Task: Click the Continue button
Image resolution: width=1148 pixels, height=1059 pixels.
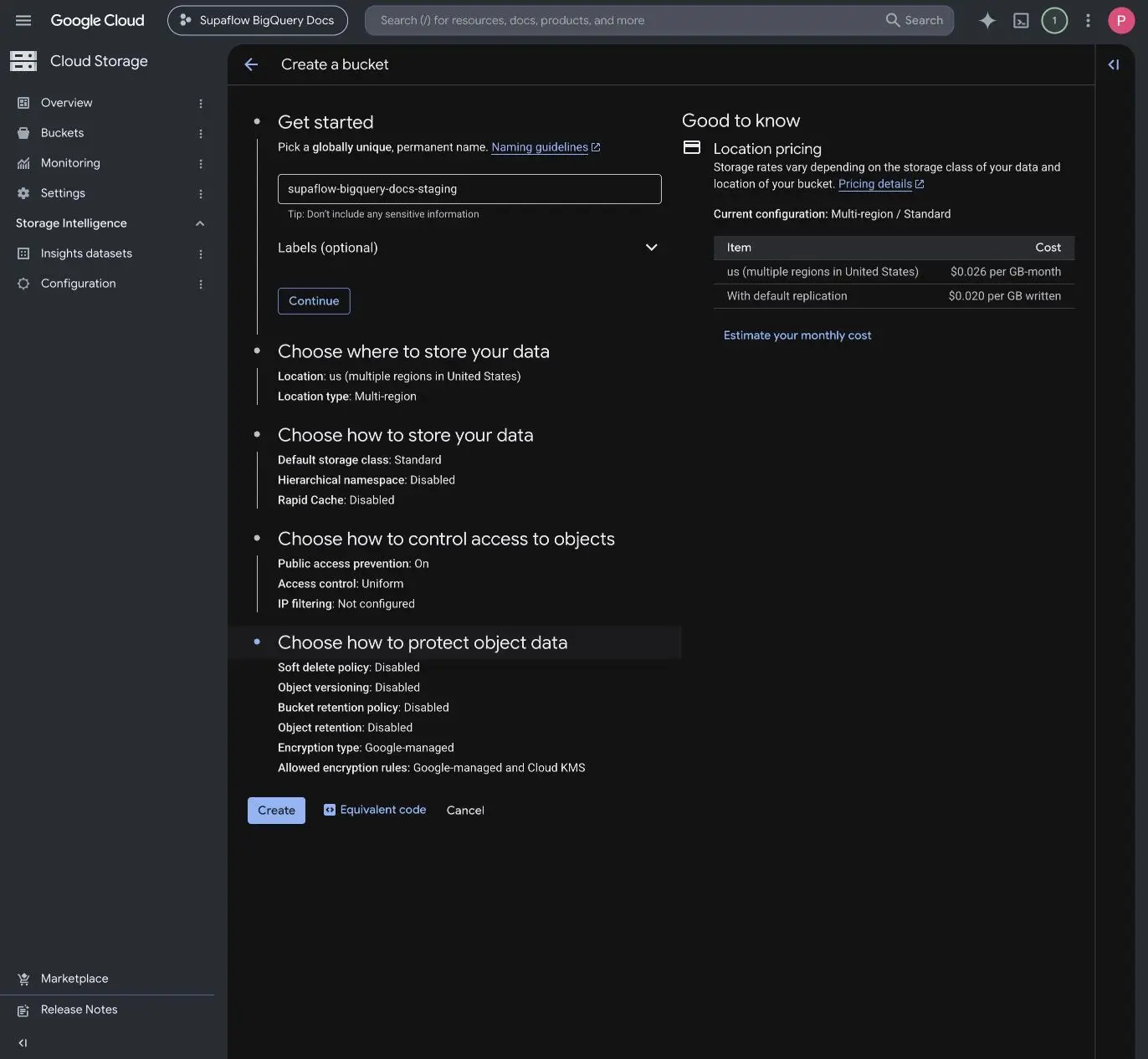Action: pos(314,301)
